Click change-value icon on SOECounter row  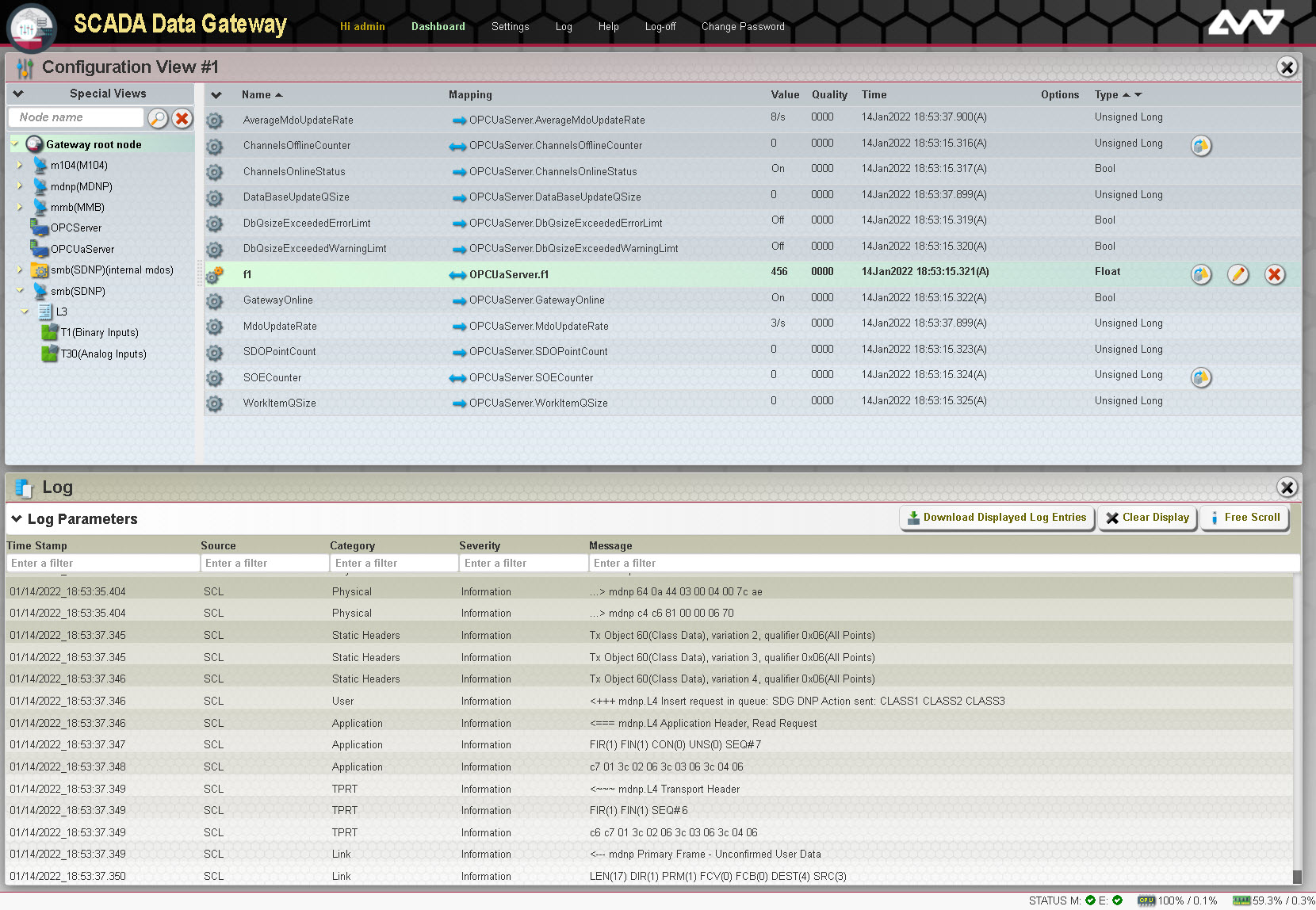[x=1201, y=377]
